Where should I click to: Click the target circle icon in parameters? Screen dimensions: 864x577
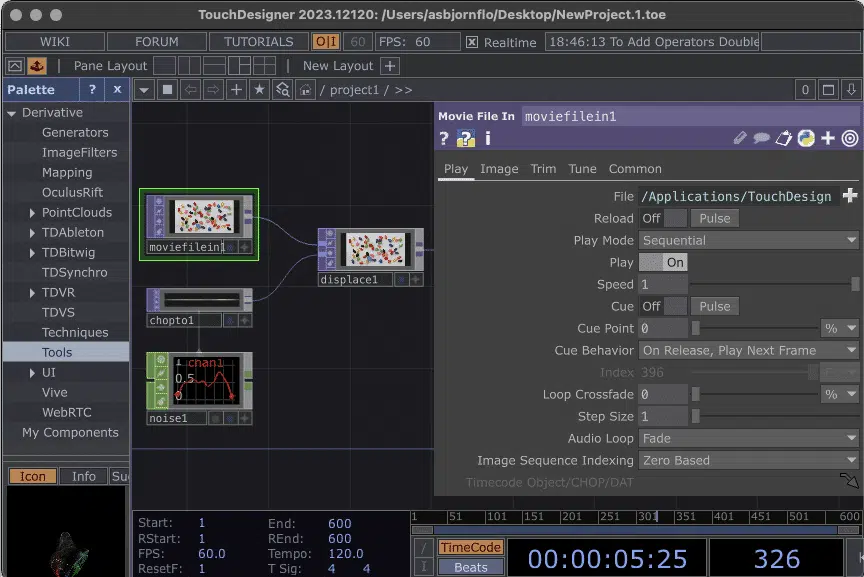[x=850, y=138]
